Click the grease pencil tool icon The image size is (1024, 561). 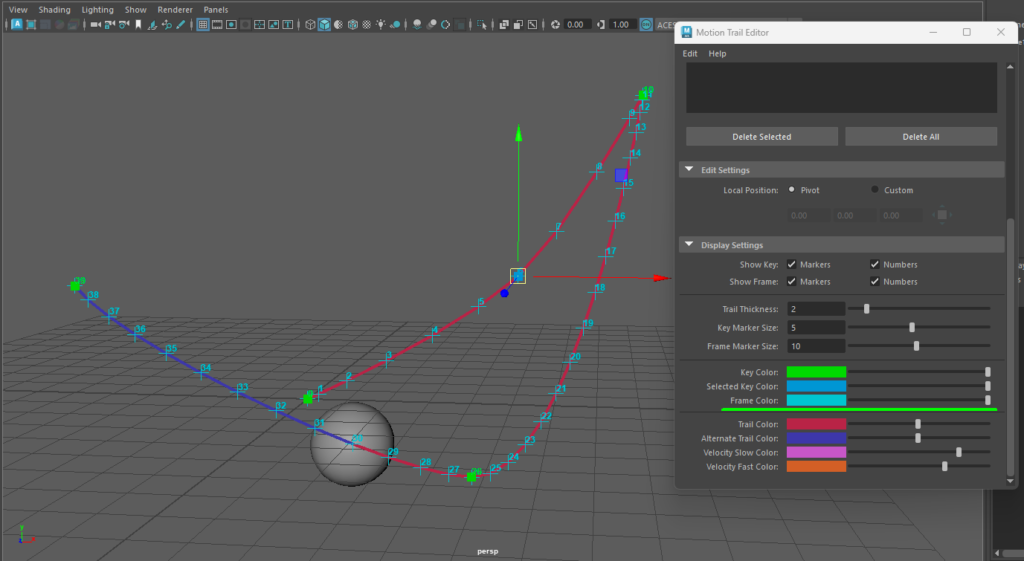(x=181, y=24)
